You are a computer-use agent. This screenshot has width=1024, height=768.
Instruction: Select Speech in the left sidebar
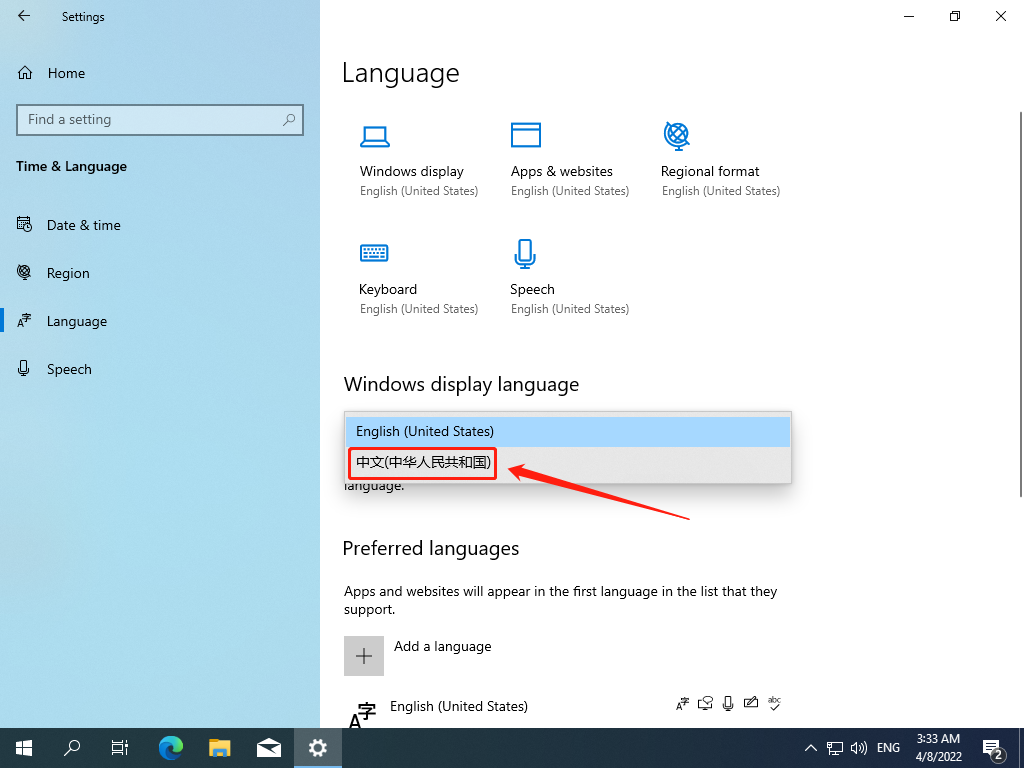pos(69,368)
